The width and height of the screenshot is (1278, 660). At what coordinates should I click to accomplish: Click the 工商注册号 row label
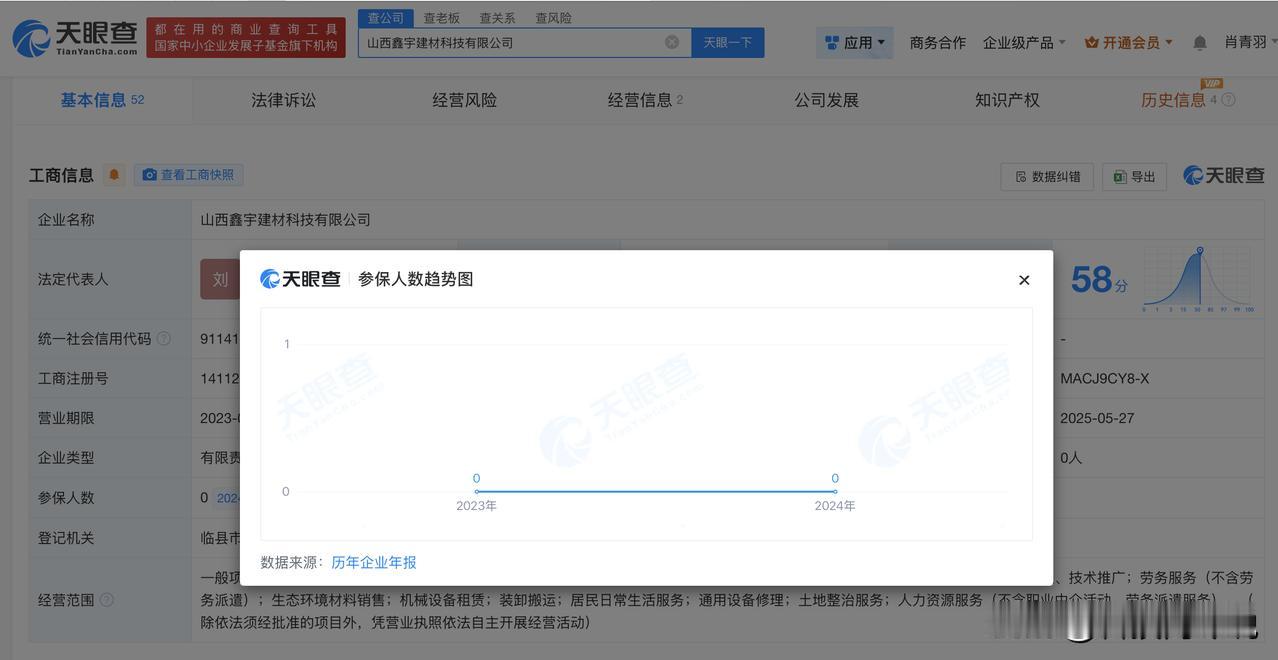pos(73,379)
